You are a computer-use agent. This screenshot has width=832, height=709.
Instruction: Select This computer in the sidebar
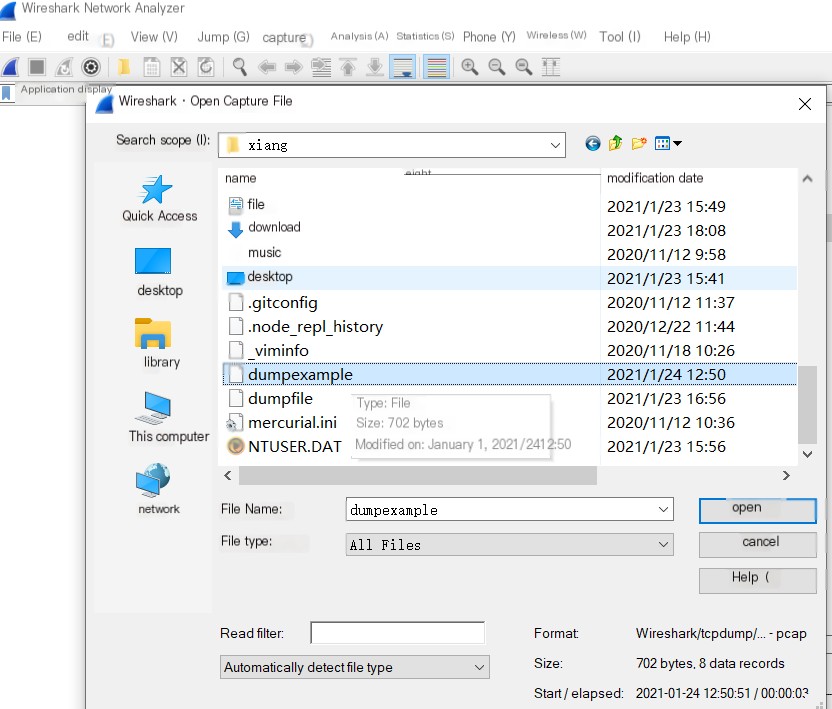[169, 417]
